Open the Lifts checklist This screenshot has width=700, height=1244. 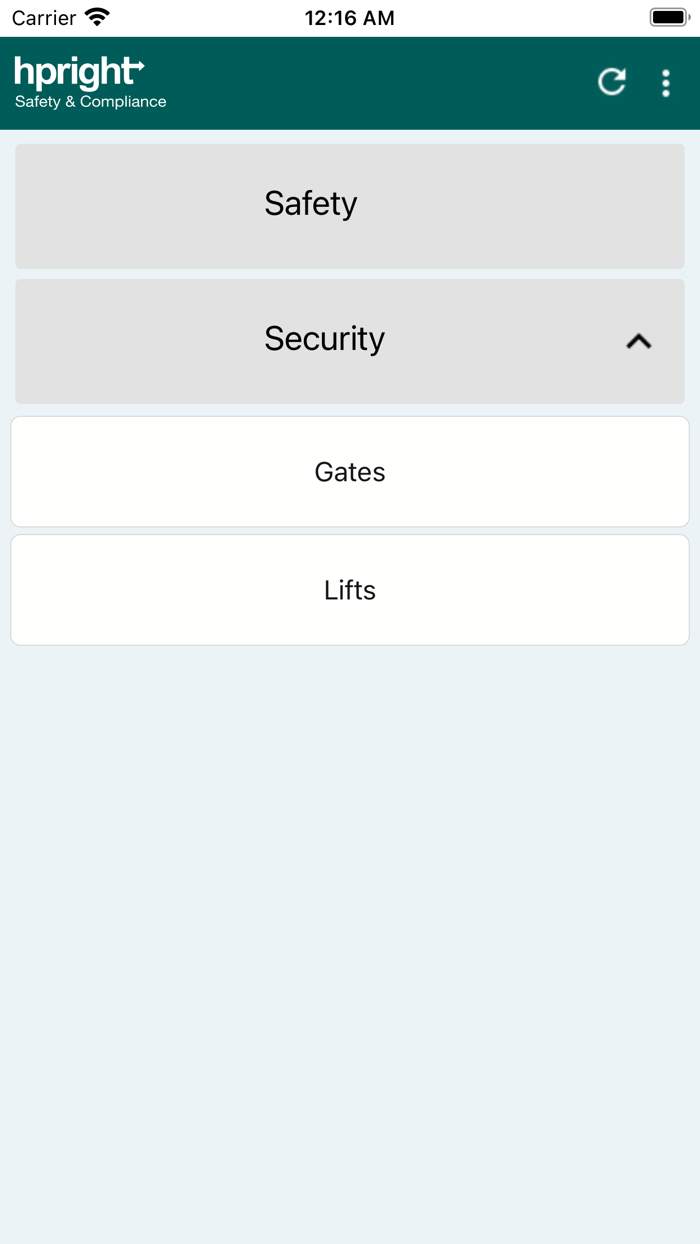(x=350, y=589)
